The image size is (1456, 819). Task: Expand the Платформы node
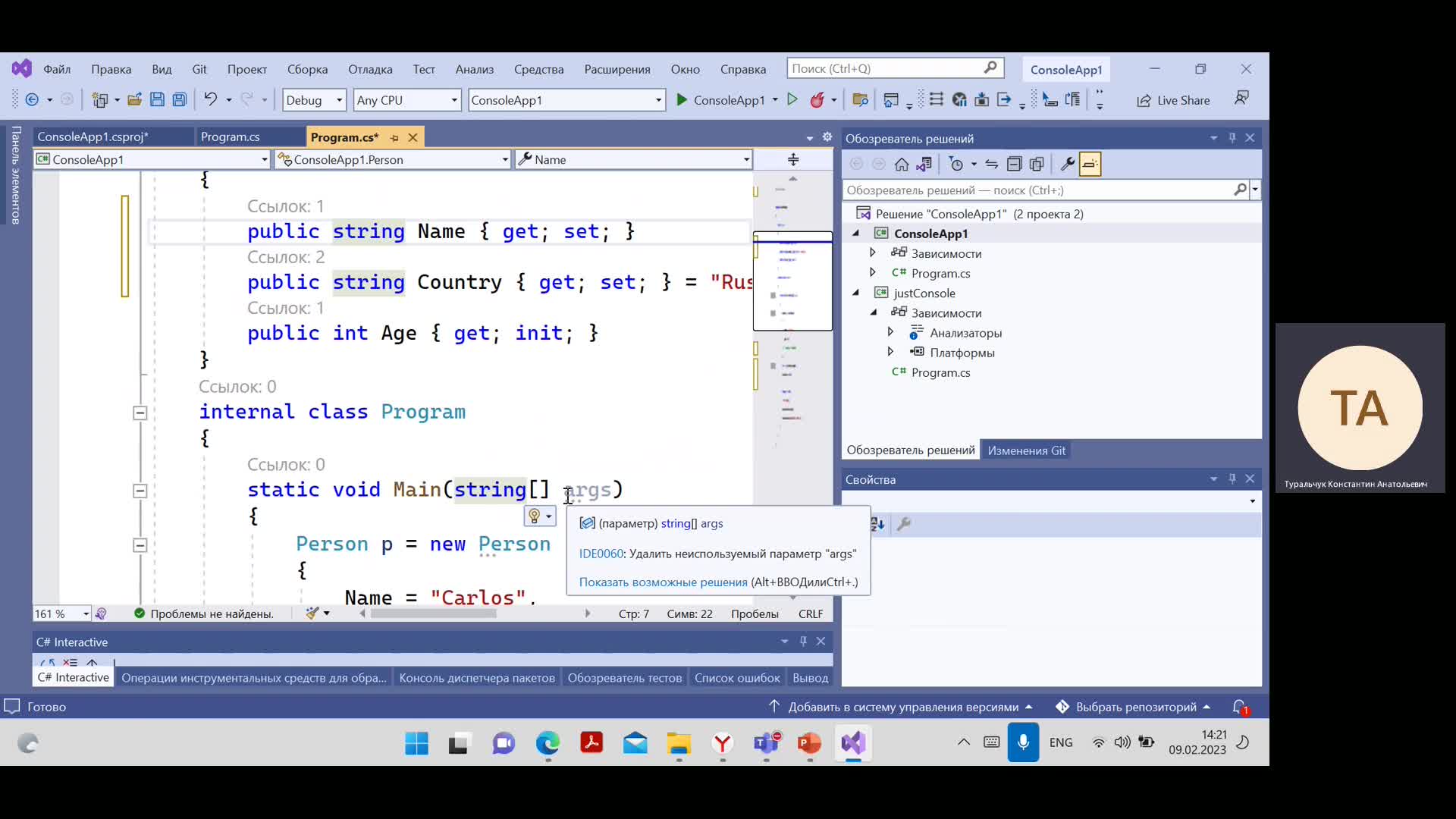point(890,352)
